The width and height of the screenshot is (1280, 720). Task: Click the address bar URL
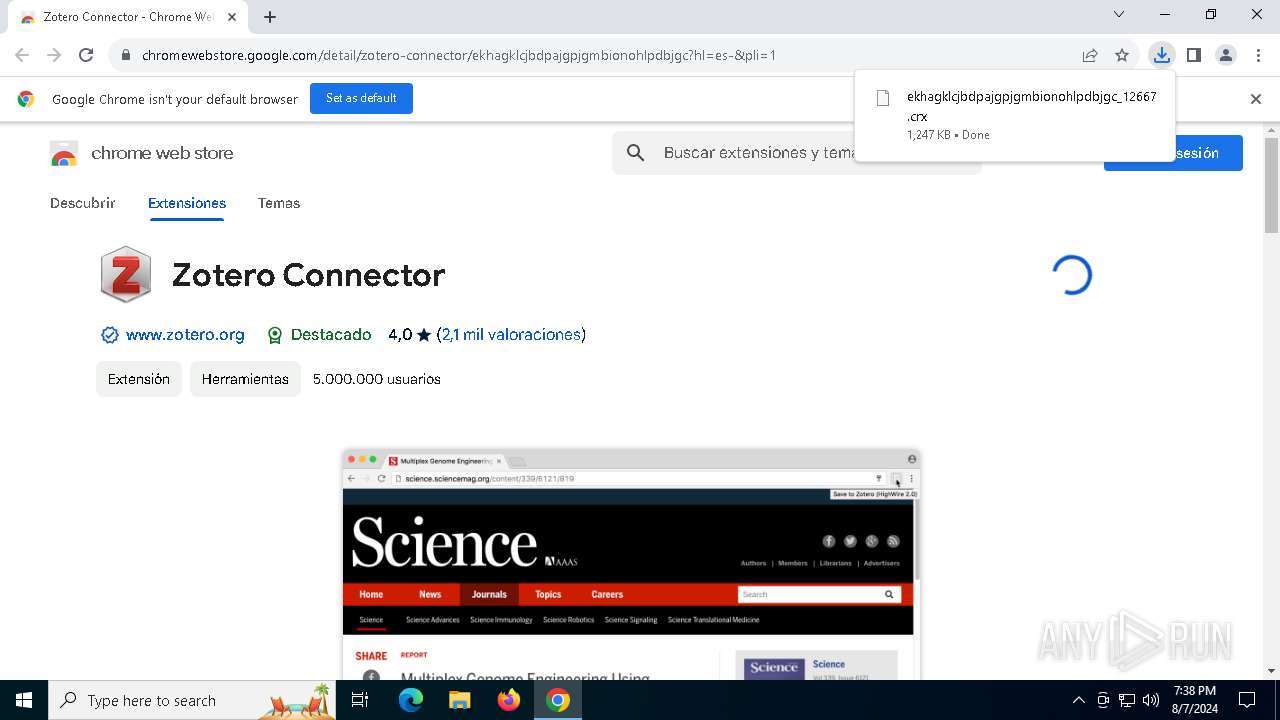459,55
